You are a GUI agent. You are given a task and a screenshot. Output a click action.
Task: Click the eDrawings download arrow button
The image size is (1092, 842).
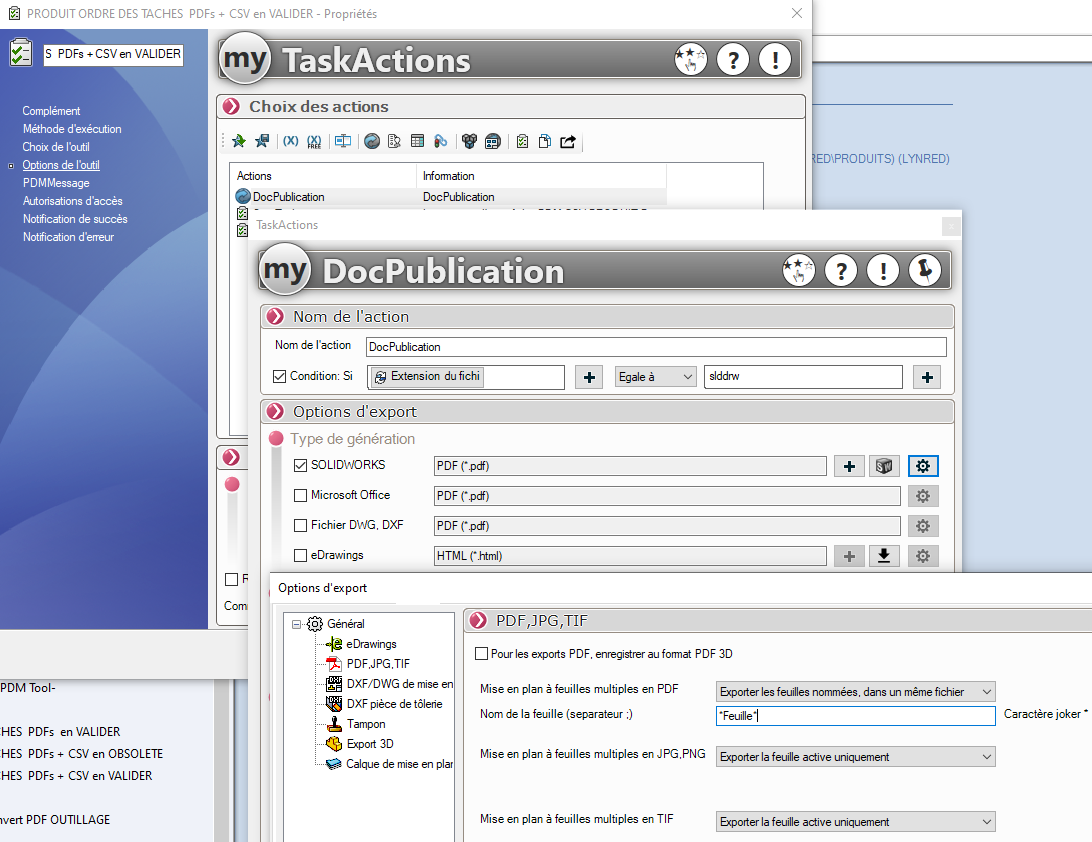tap(883, 556)
